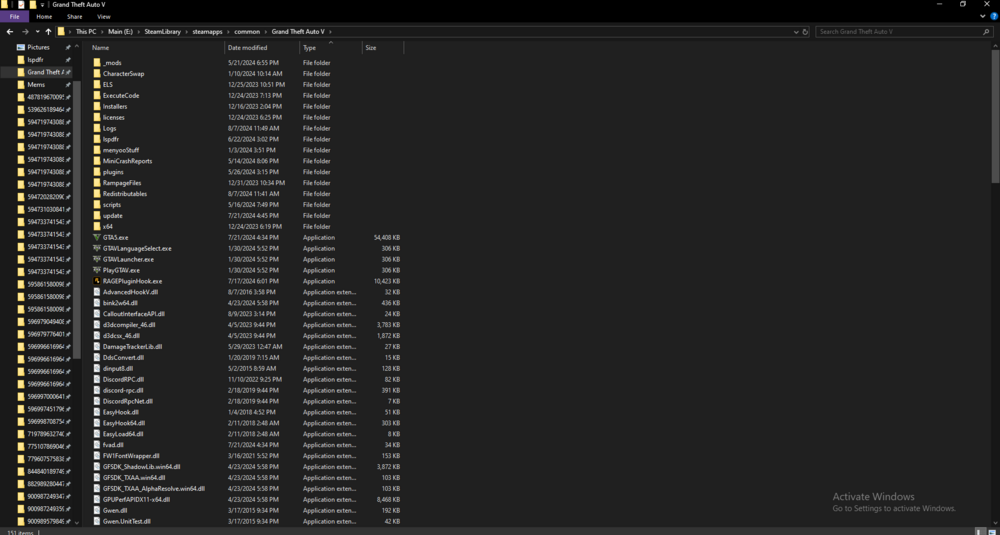Image resolution: width=1000 pixels, height=535 pixels.
Task: Select the scripts folder icon
Action: [97, 205]
